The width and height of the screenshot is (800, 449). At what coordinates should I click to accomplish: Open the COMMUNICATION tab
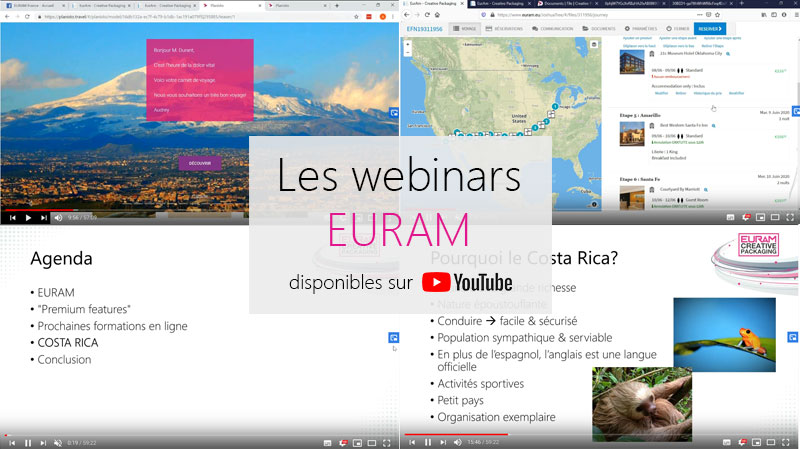(x=553, y=29)
